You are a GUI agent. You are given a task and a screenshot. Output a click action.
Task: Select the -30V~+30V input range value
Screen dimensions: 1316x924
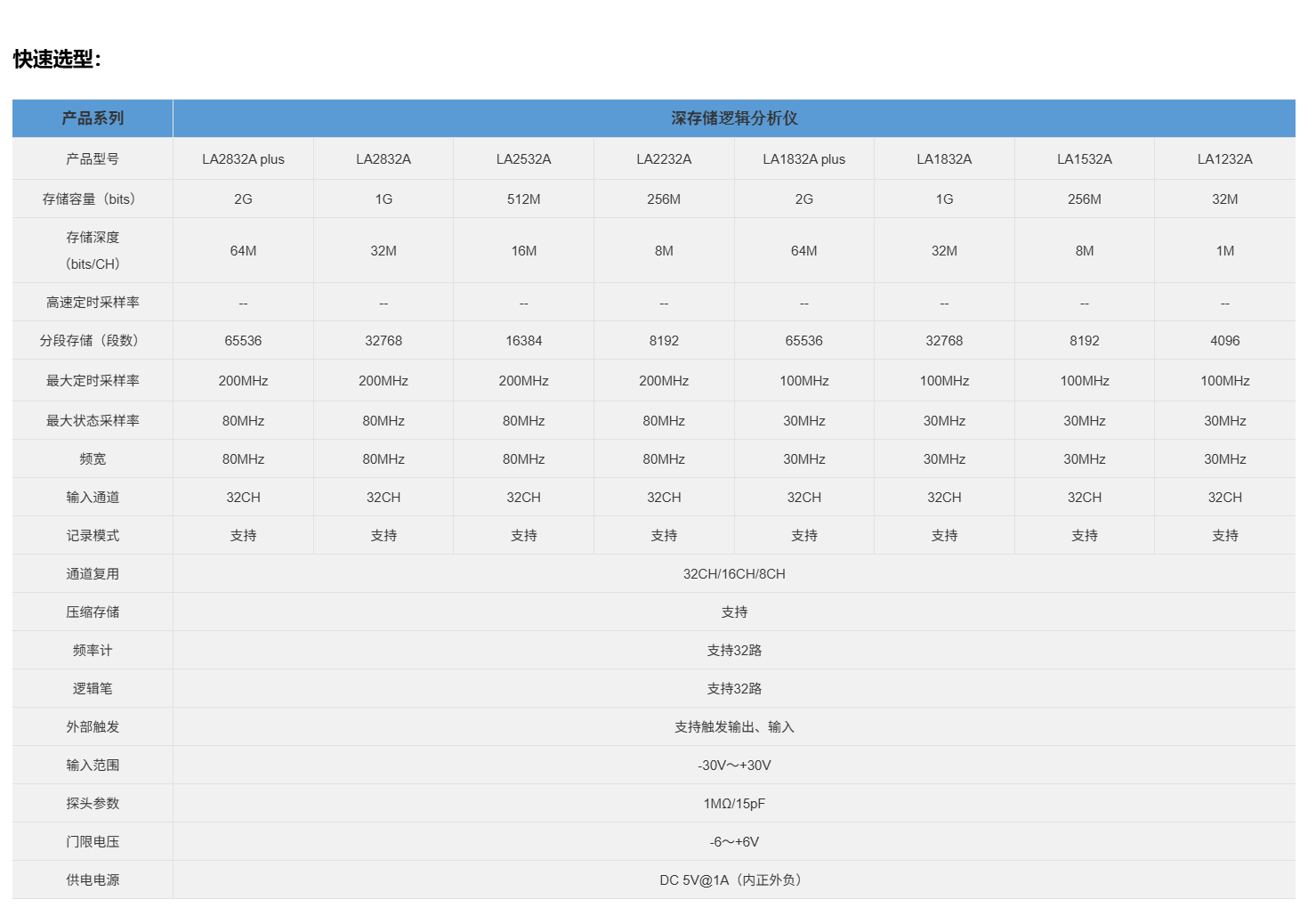pos(734,766)
